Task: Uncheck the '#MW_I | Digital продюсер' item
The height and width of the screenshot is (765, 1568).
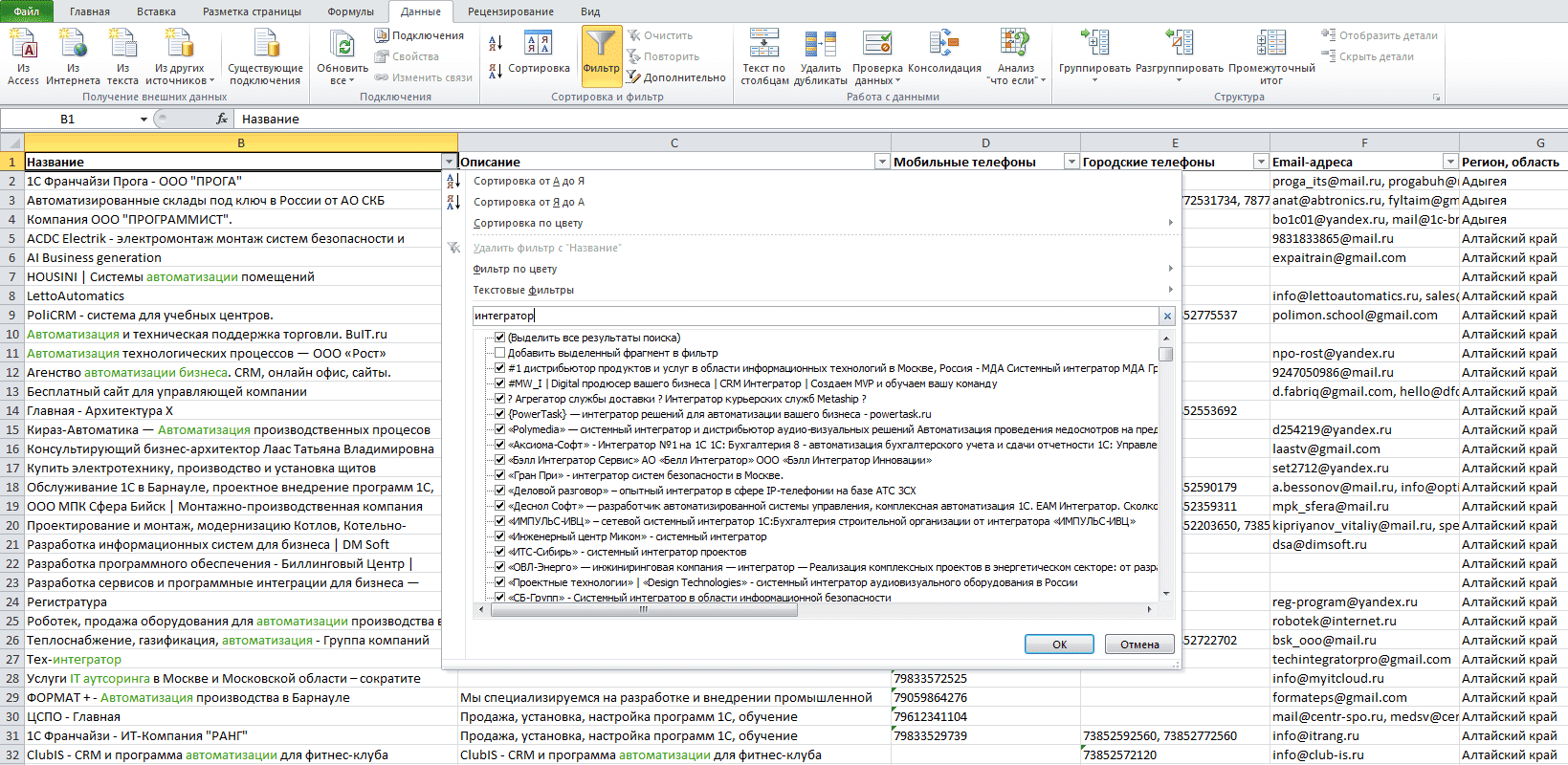Action: click(499, 383)
